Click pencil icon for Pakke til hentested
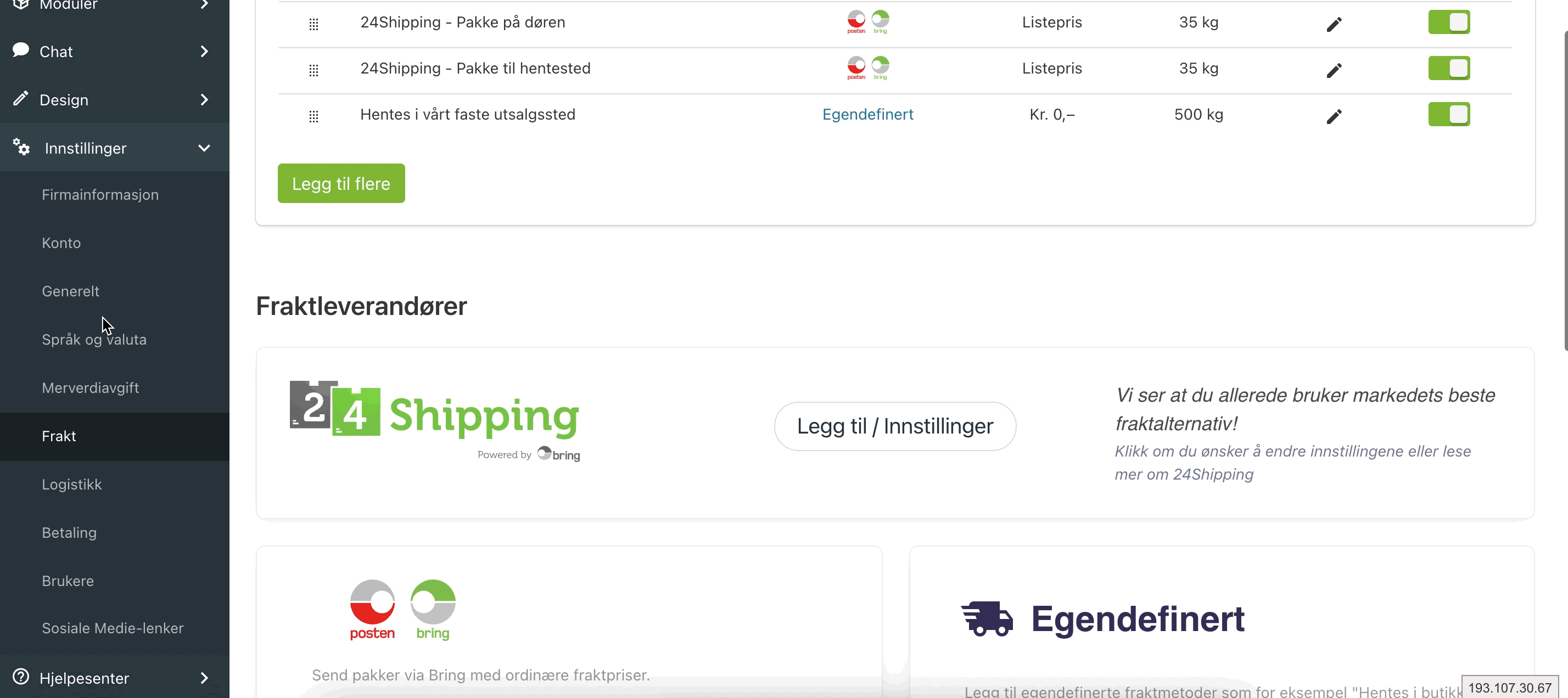This screenshot has width=1568, height=698. (1334, 71)
